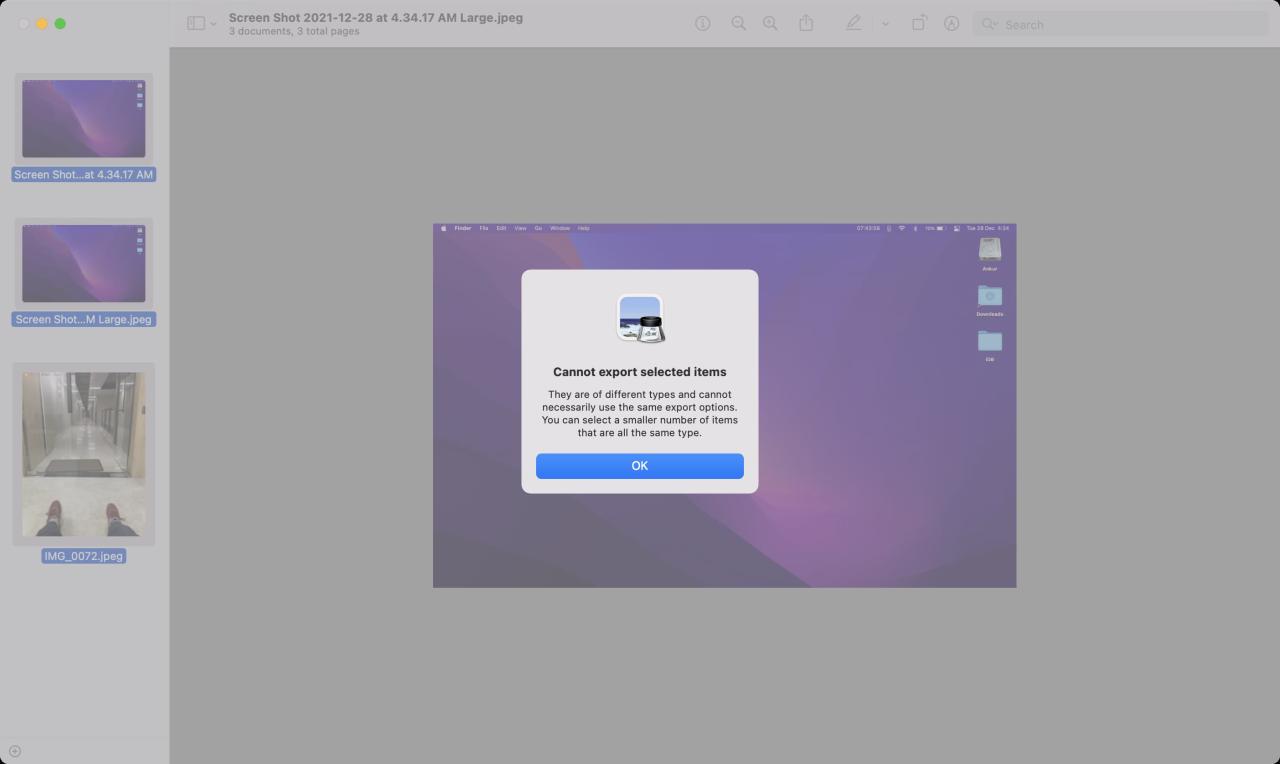The height and width of the screenshot is (764, 1280).
Task: Open the sidebar view dropdown chevron
Action: (211, 22)
